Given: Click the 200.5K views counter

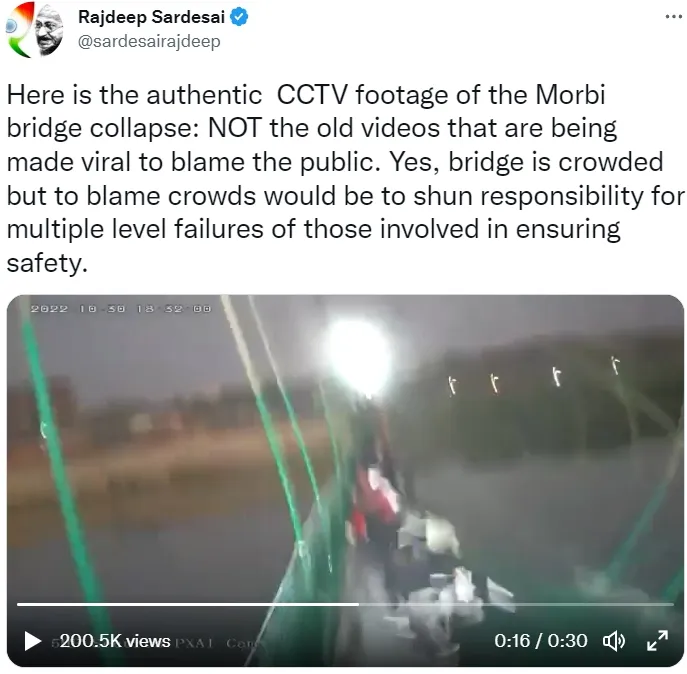Looking at the screenshot, I should coord(115,641).
